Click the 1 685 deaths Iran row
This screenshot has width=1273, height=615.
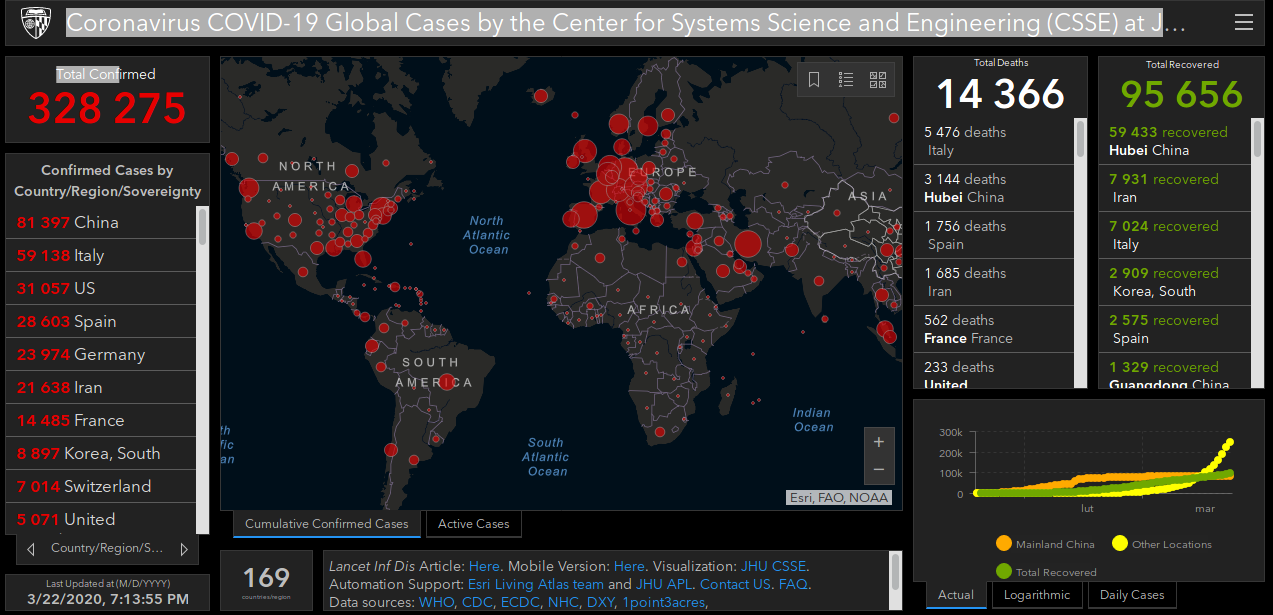pos(993,282)
